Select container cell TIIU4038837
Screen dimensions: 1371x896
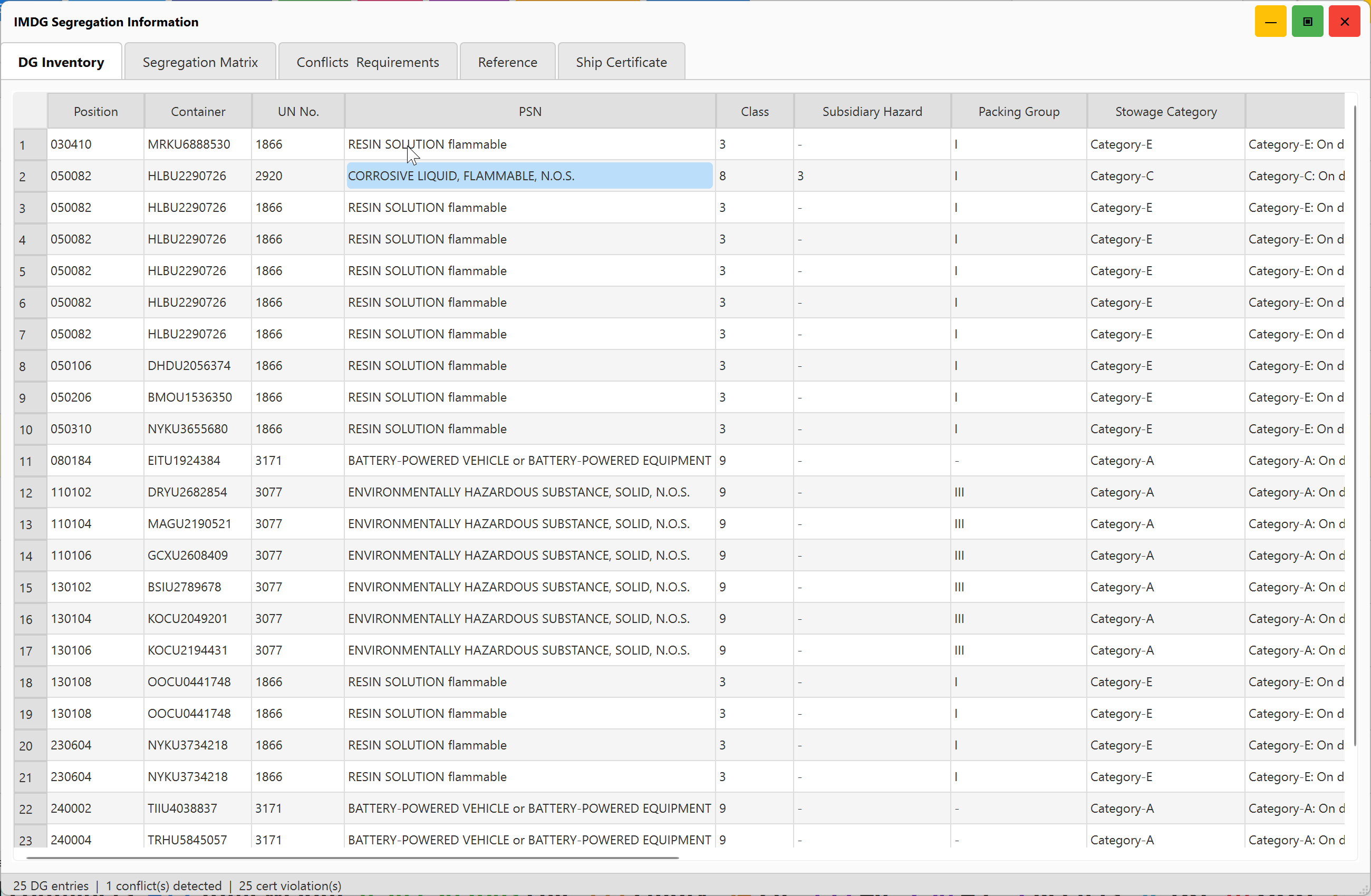(198, 809)
